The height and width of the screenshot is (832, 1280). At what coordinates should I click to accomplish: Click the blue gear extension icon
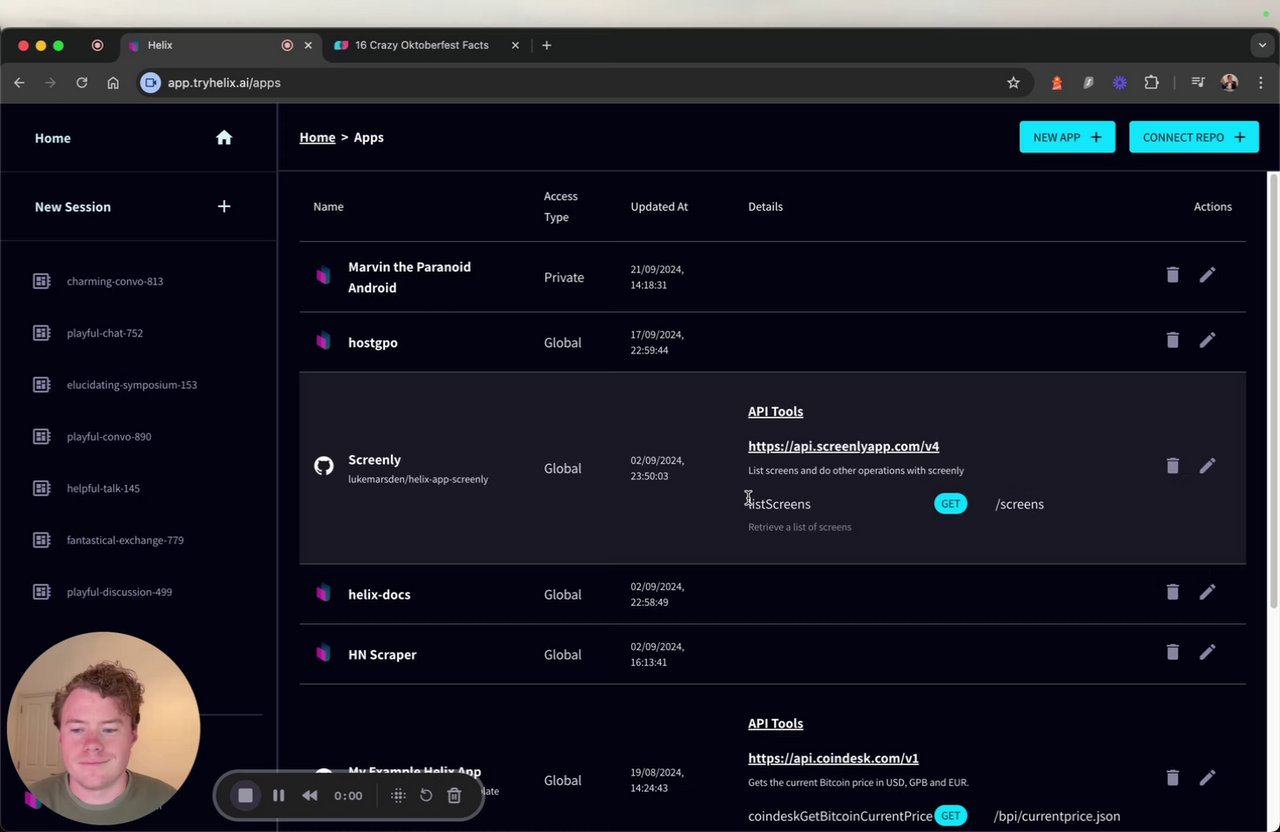coord(1120,83)
